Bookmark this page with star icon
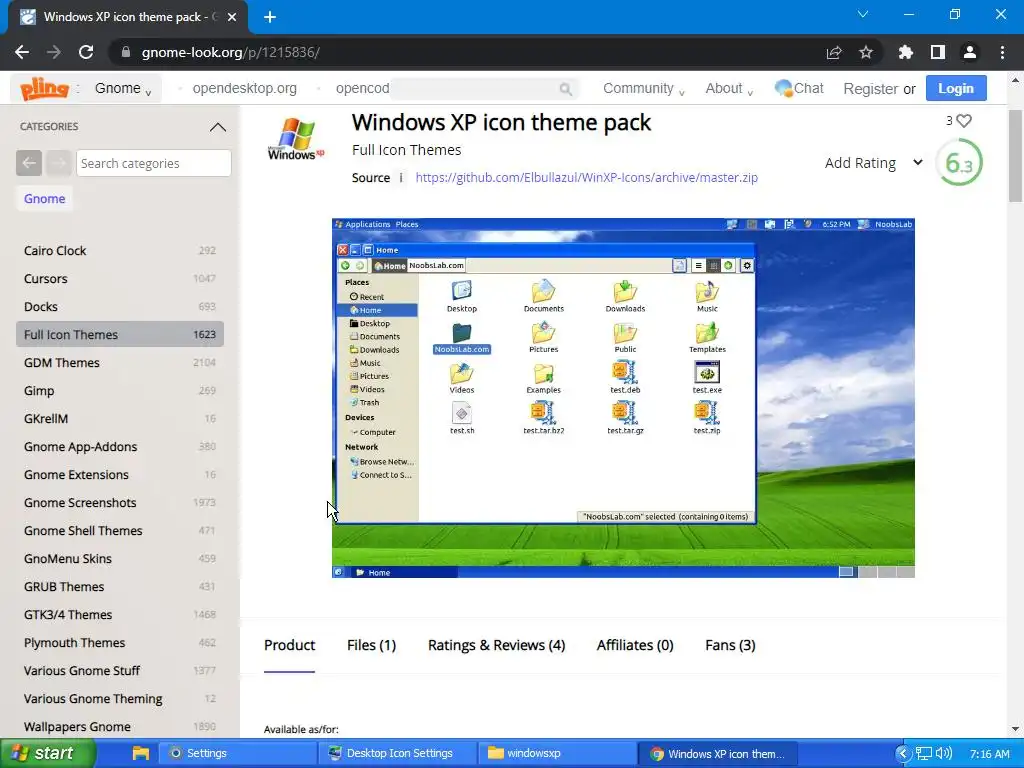1024x768 pixels. (866, 52)
